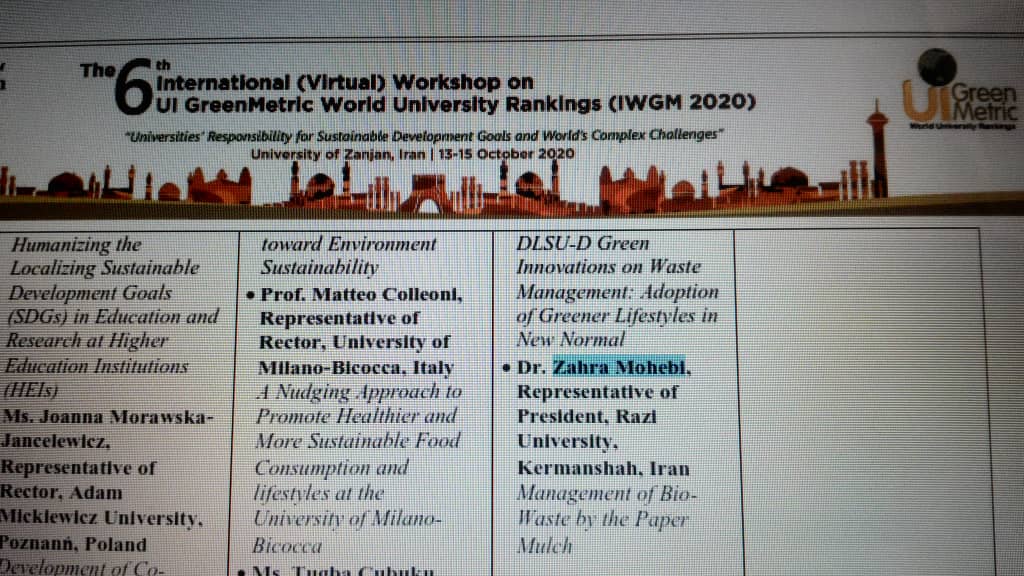Screen dimensions: 1024x576
Task: Click the text President, Razi
Action: pyautogui.click(x=586, y=416)
